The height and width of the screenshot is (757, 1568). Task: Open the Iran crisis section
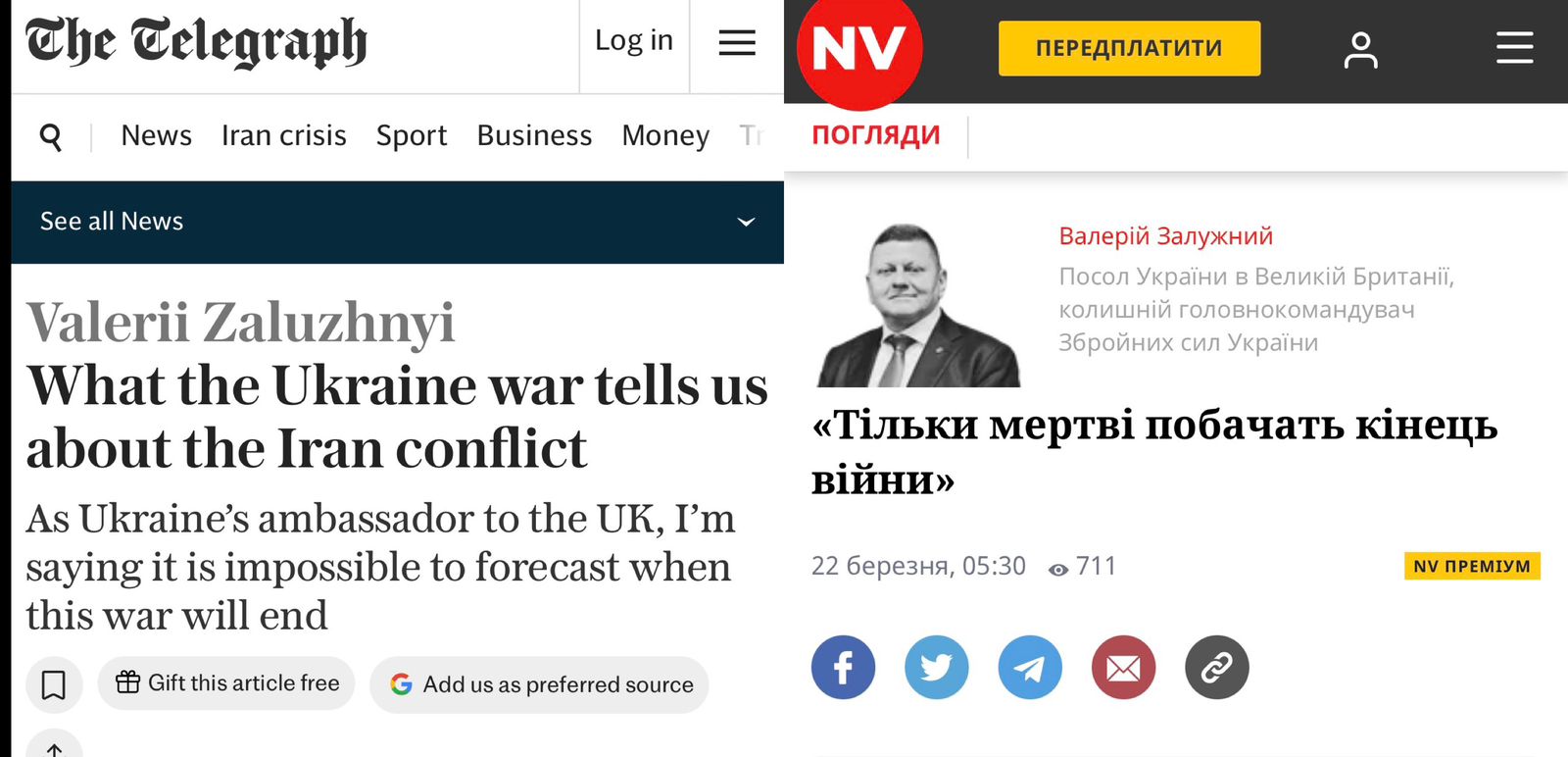click(x=283, y=135)
